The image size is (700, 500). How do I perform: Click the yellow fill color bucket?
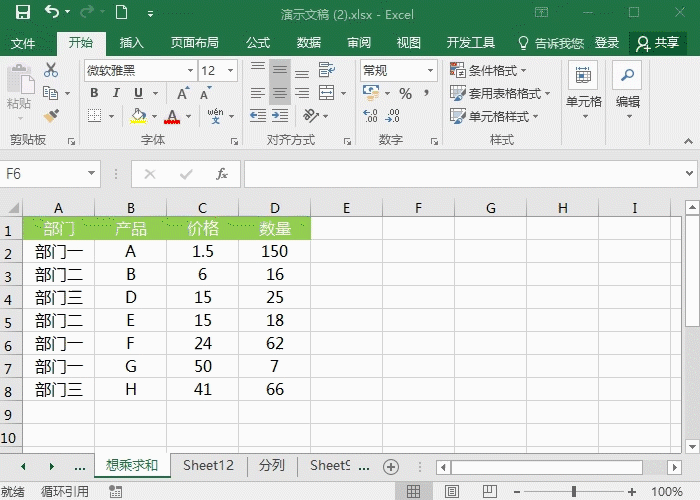139,116
